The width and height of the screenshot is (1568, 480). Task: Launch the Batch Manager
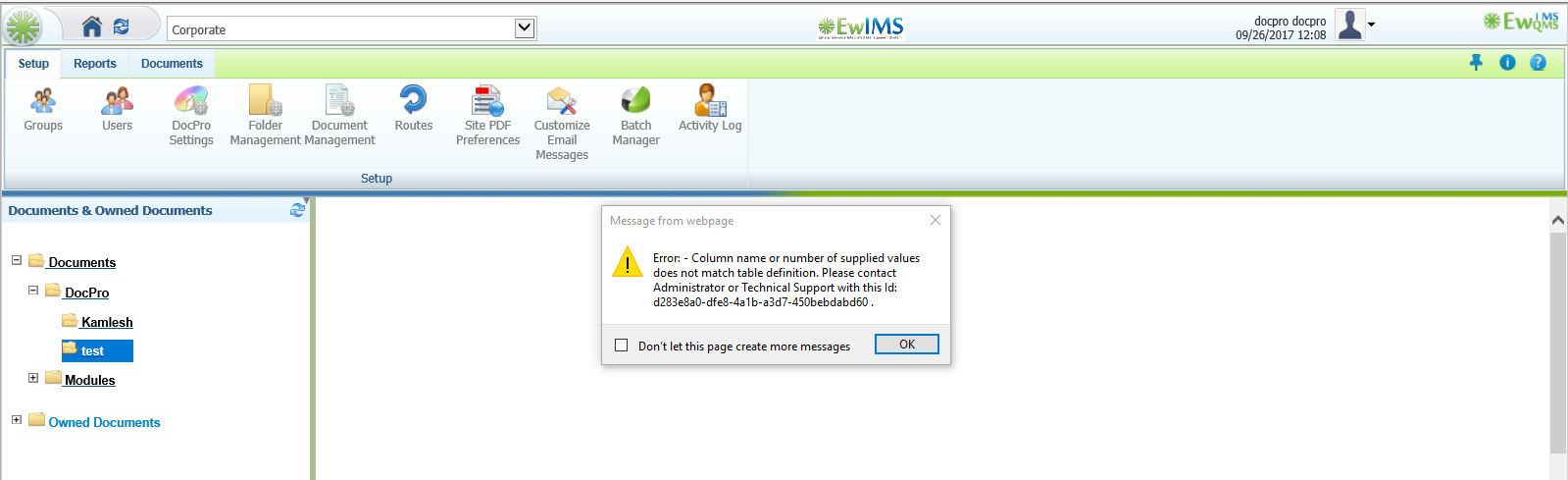click(x=635, y=116)
